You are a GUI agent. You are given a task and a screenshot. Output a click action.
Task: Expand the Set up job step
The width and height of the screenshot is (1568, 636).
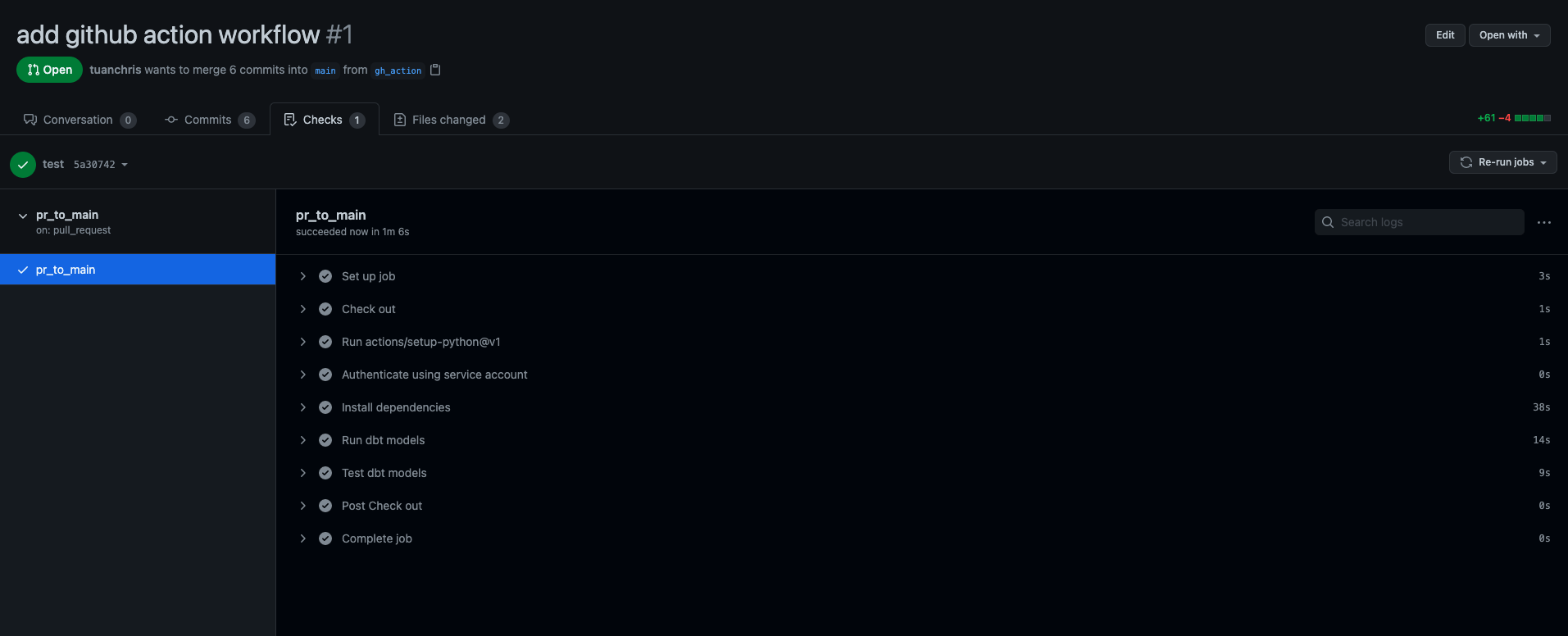tap(303, 276)
